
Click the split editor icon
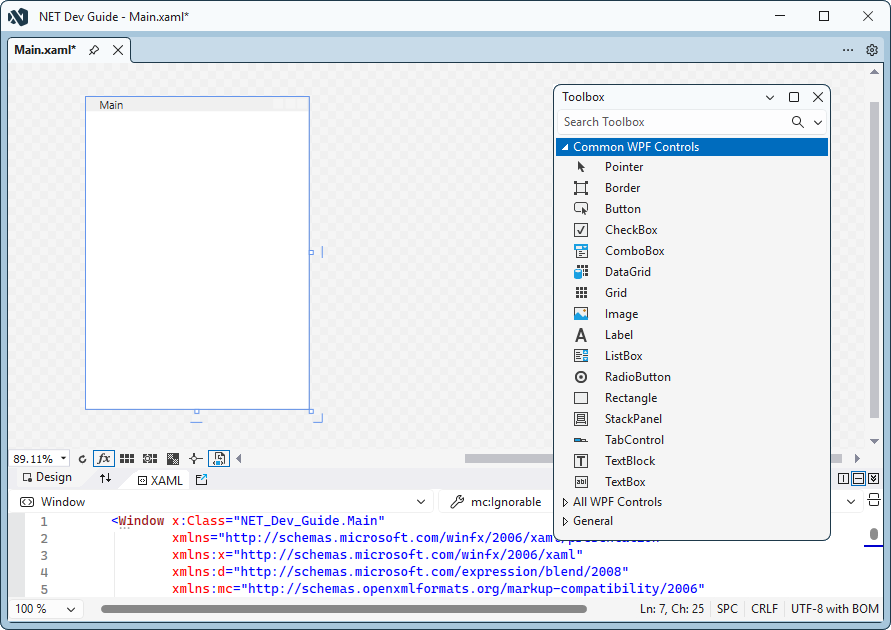coord(874,500)
